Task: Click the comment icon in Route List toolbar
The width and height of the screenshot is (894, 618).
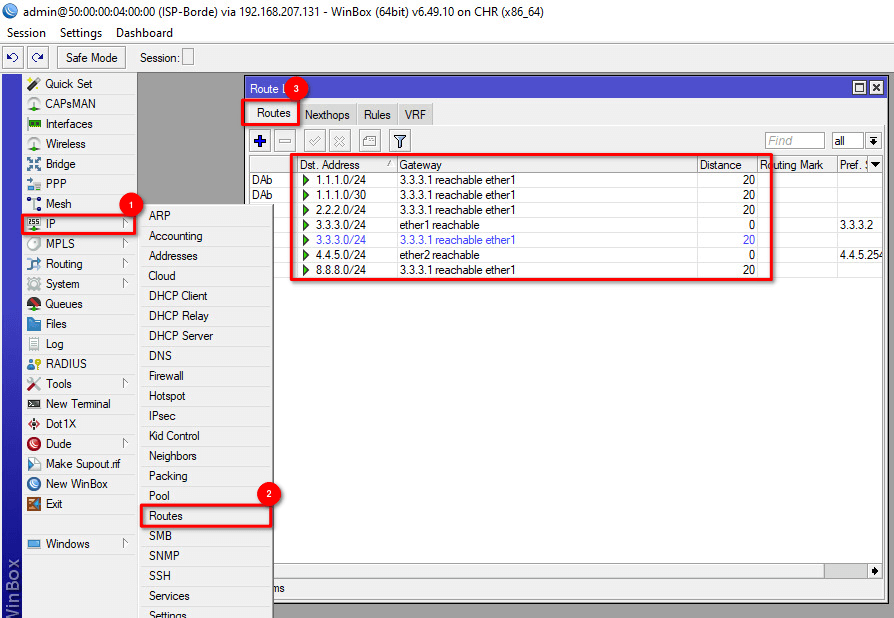Action: point(369,141)
